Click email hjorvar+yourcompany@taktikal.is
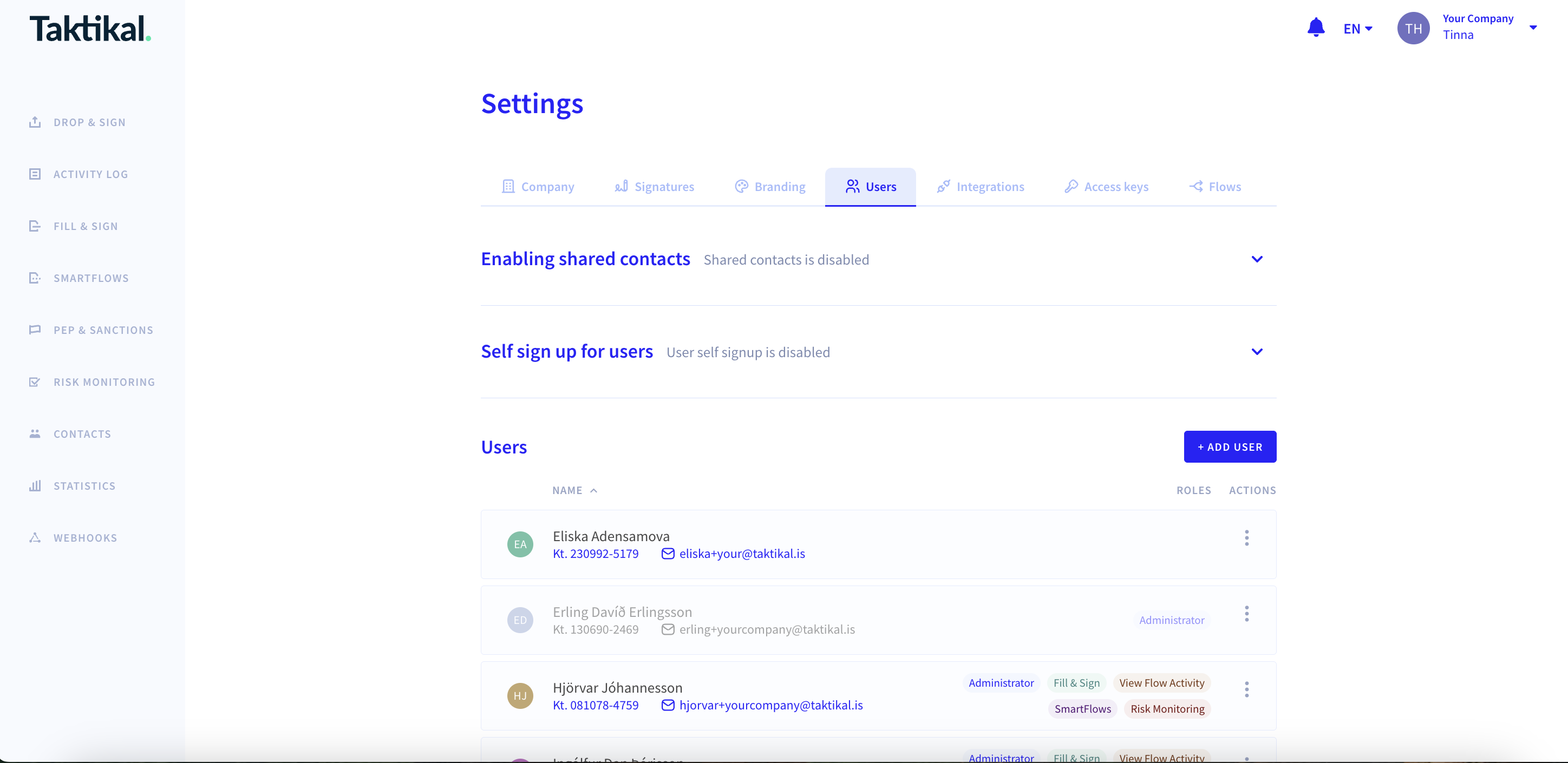This screenshot has width=1568, height=763. click(770, 705)
